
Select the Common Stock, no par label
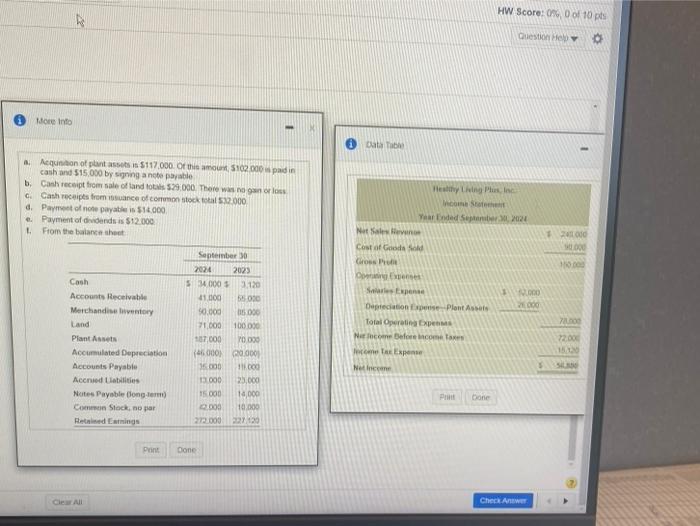tap(115, 407)
